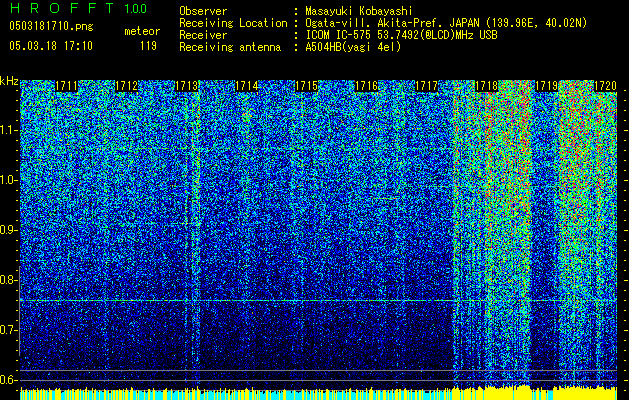Click the yellow signal-level bar graph at bottom
The height and width of the screenshot is (400, 629).
[x=319, y=393]
